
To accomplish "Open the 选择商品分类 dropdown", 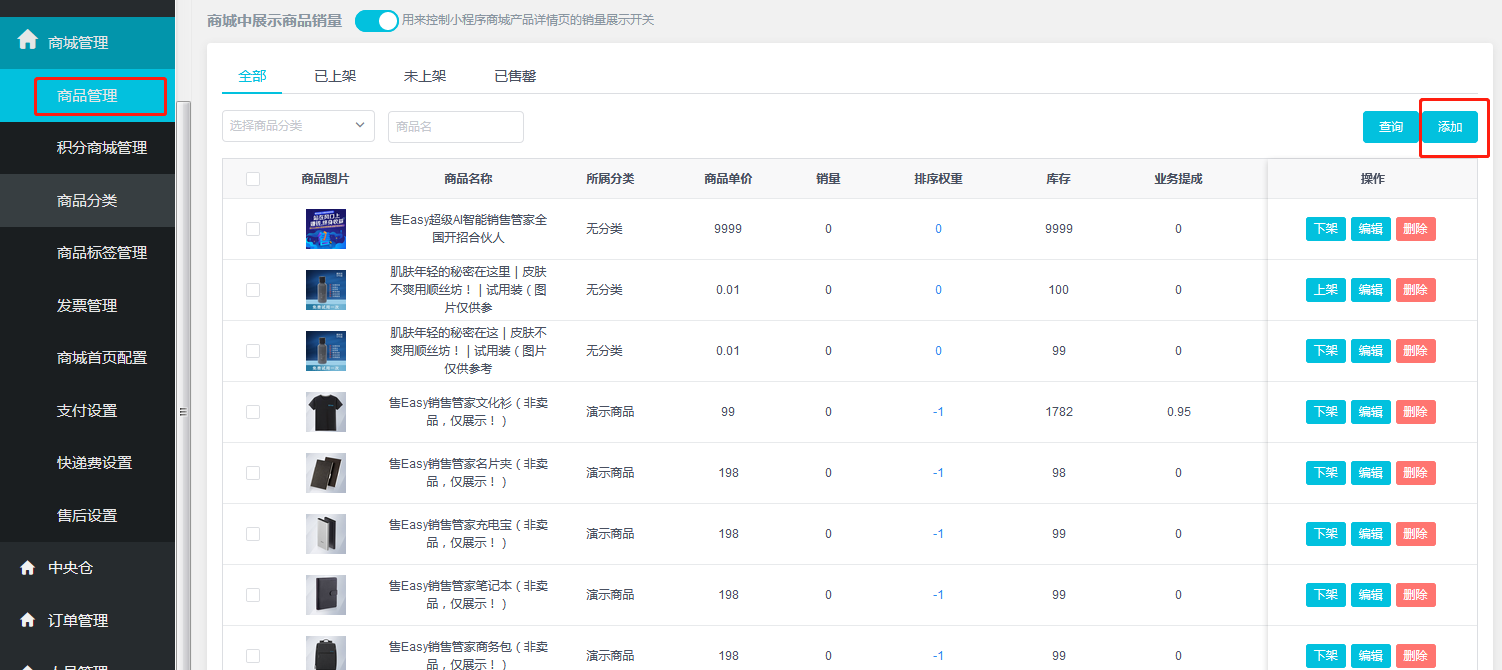I will click(298, 126).
